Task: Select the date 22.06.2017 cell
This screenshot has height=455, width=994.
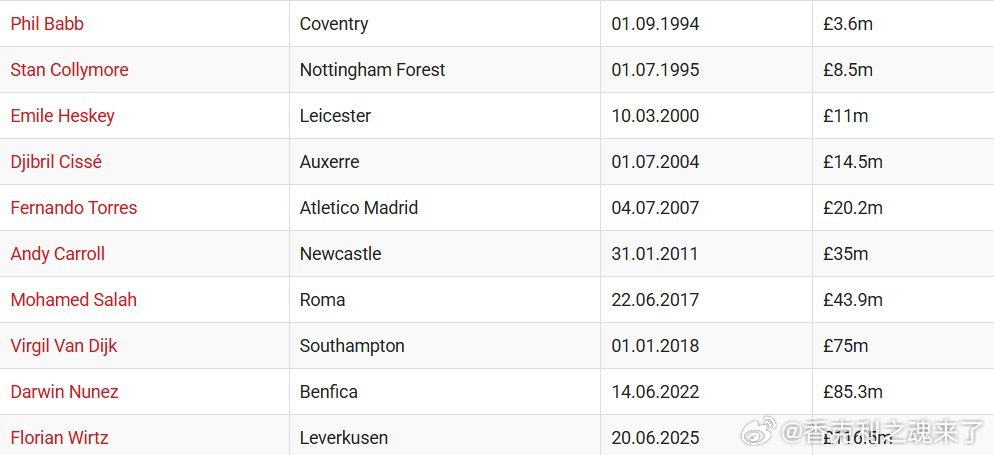Action: click(x=706, y=300)
